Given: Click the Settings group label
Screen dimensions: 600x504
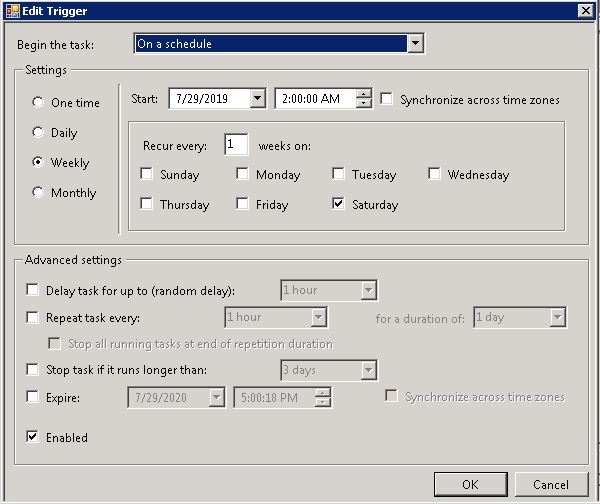Looking at the screenshot, I should pos(46,70).
